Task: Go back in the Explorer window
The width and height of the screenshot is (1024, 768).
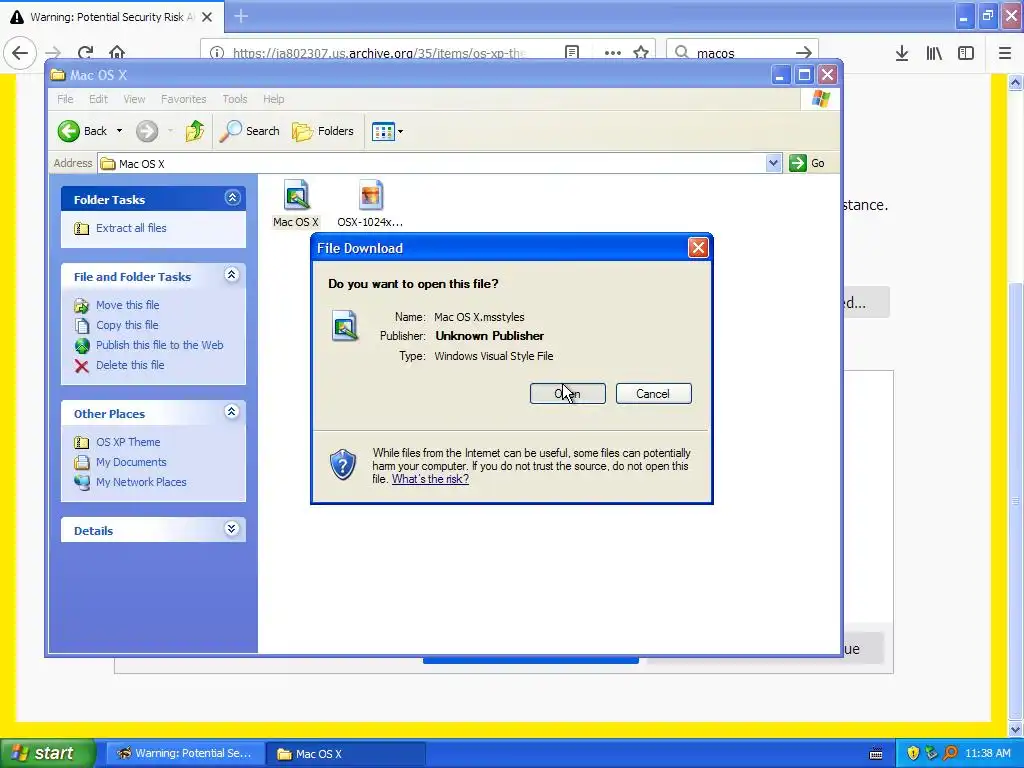Action: (82, 131)
